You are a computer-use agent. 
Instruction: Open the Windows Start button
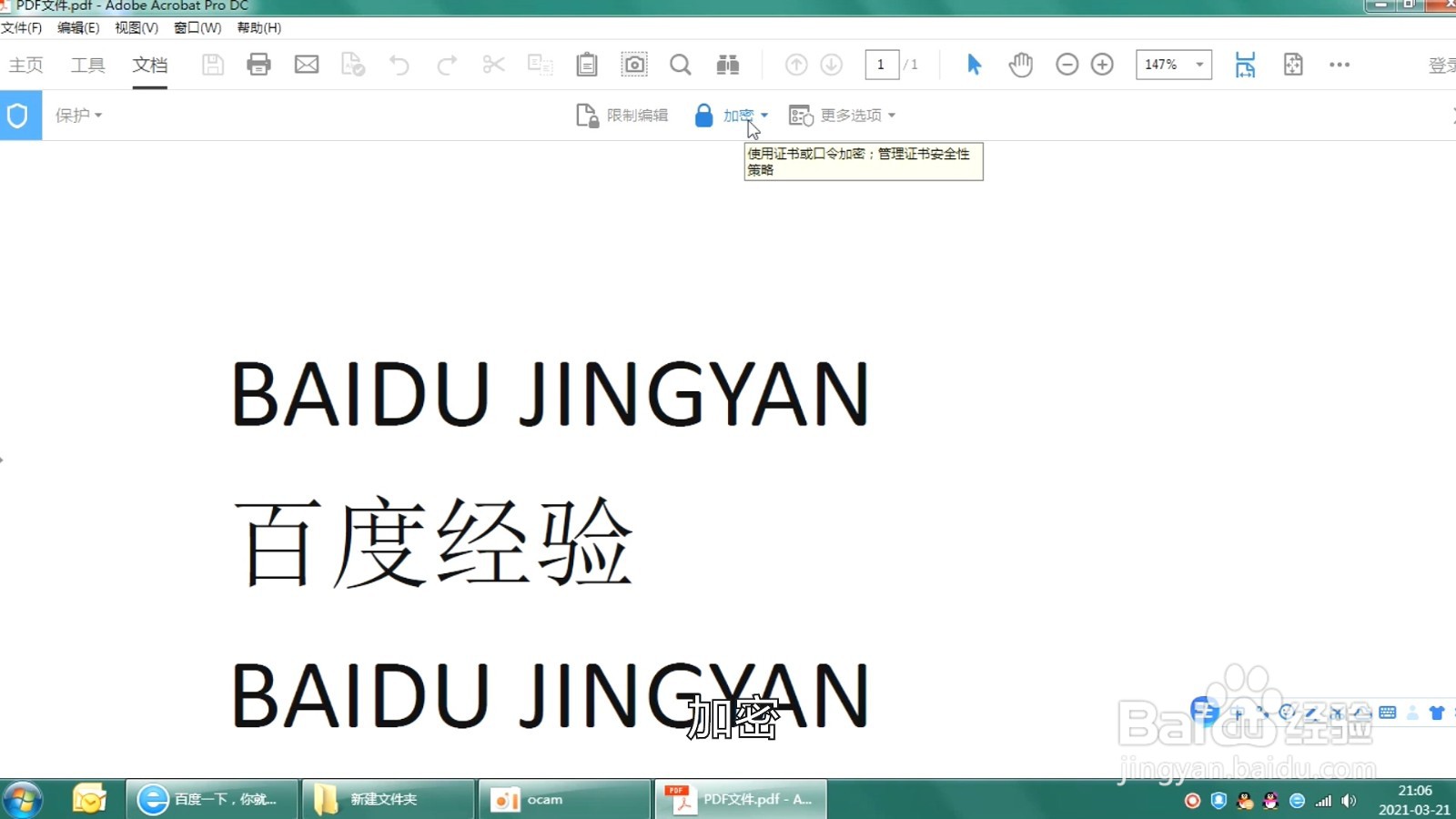tap(22, 800)
